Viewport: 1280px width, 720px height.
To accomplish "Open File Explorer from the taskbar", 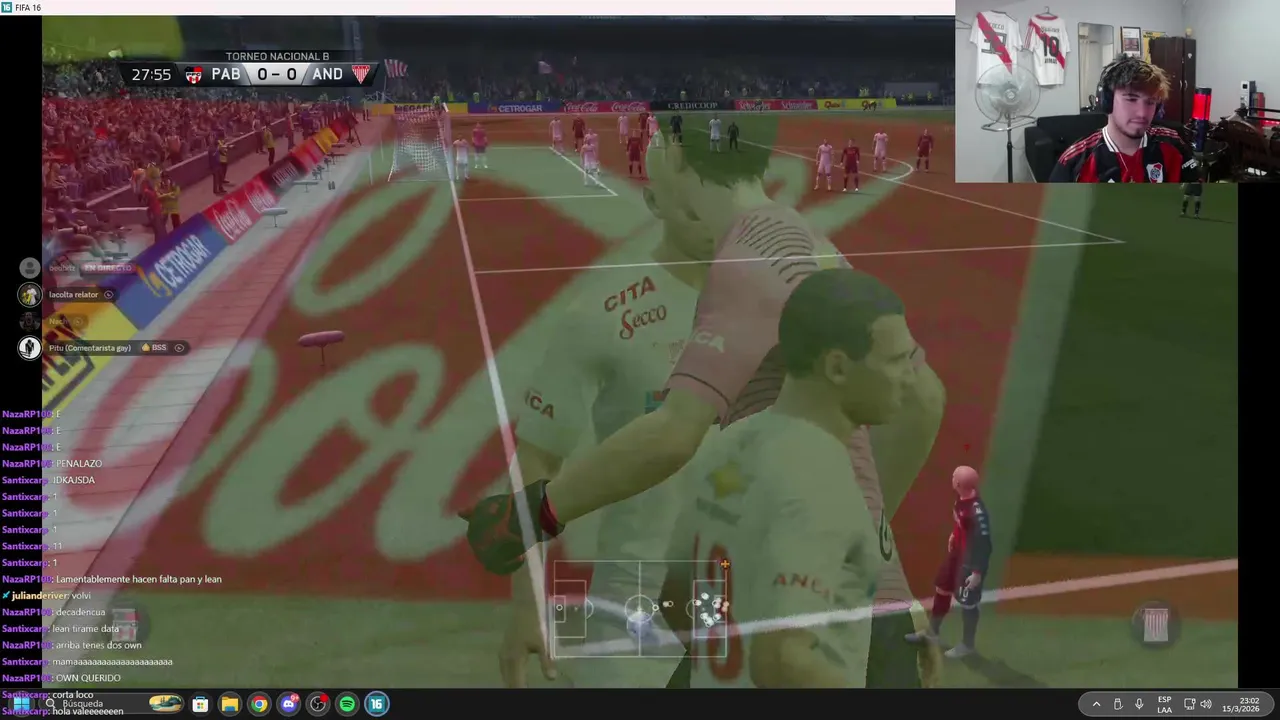I will (229, 704).
